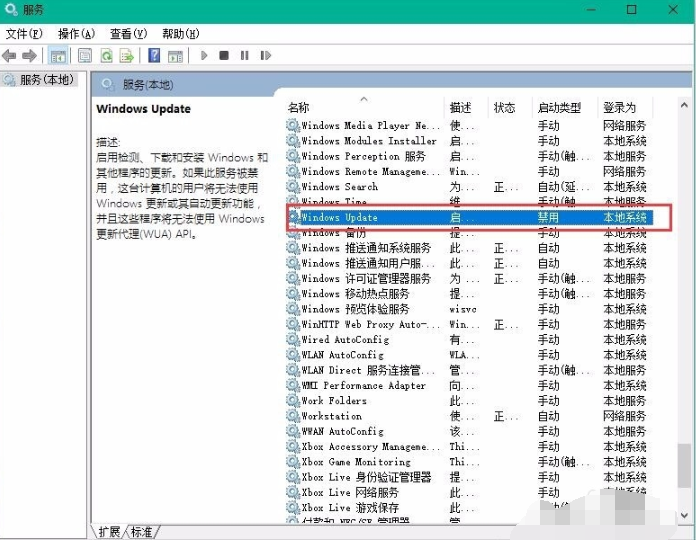Switch to the 标准 tab
Screen dimensions: 696x540
141,532
